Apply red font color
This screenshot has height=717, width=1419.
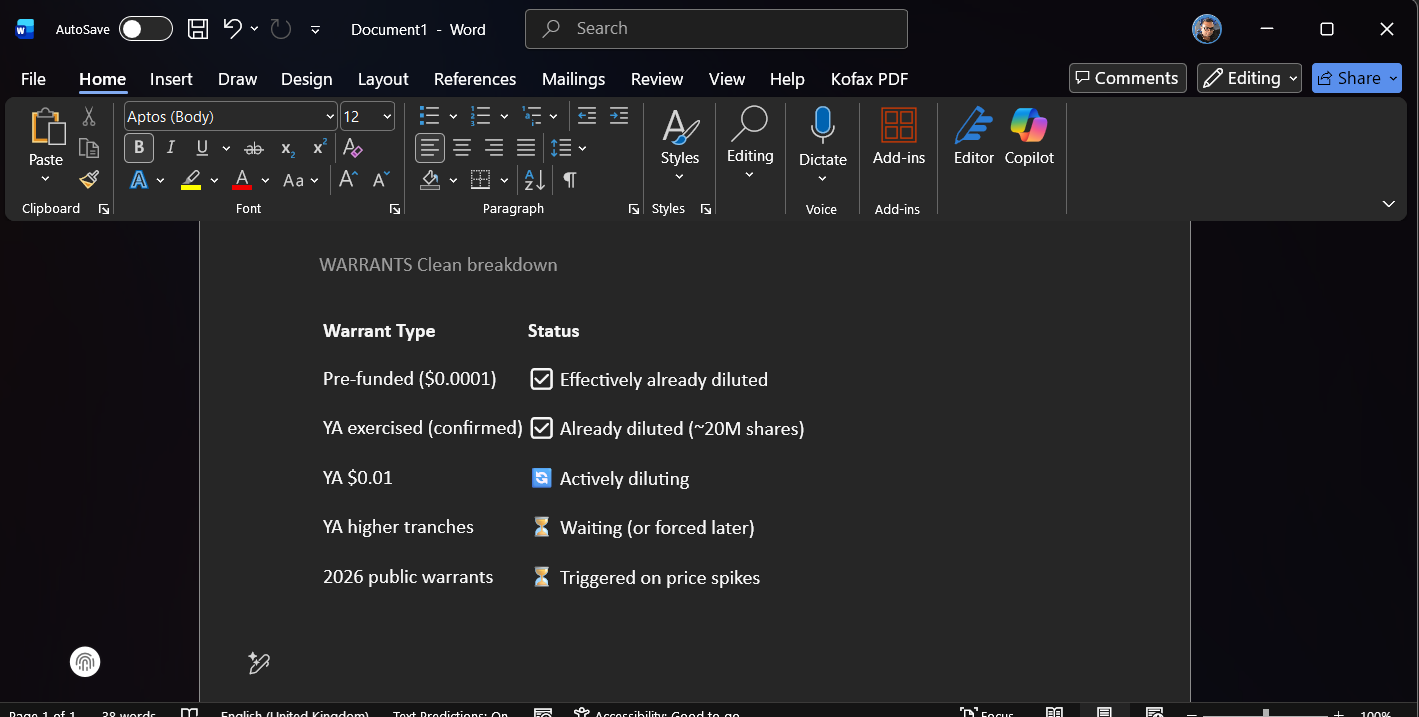coord(241,180)
